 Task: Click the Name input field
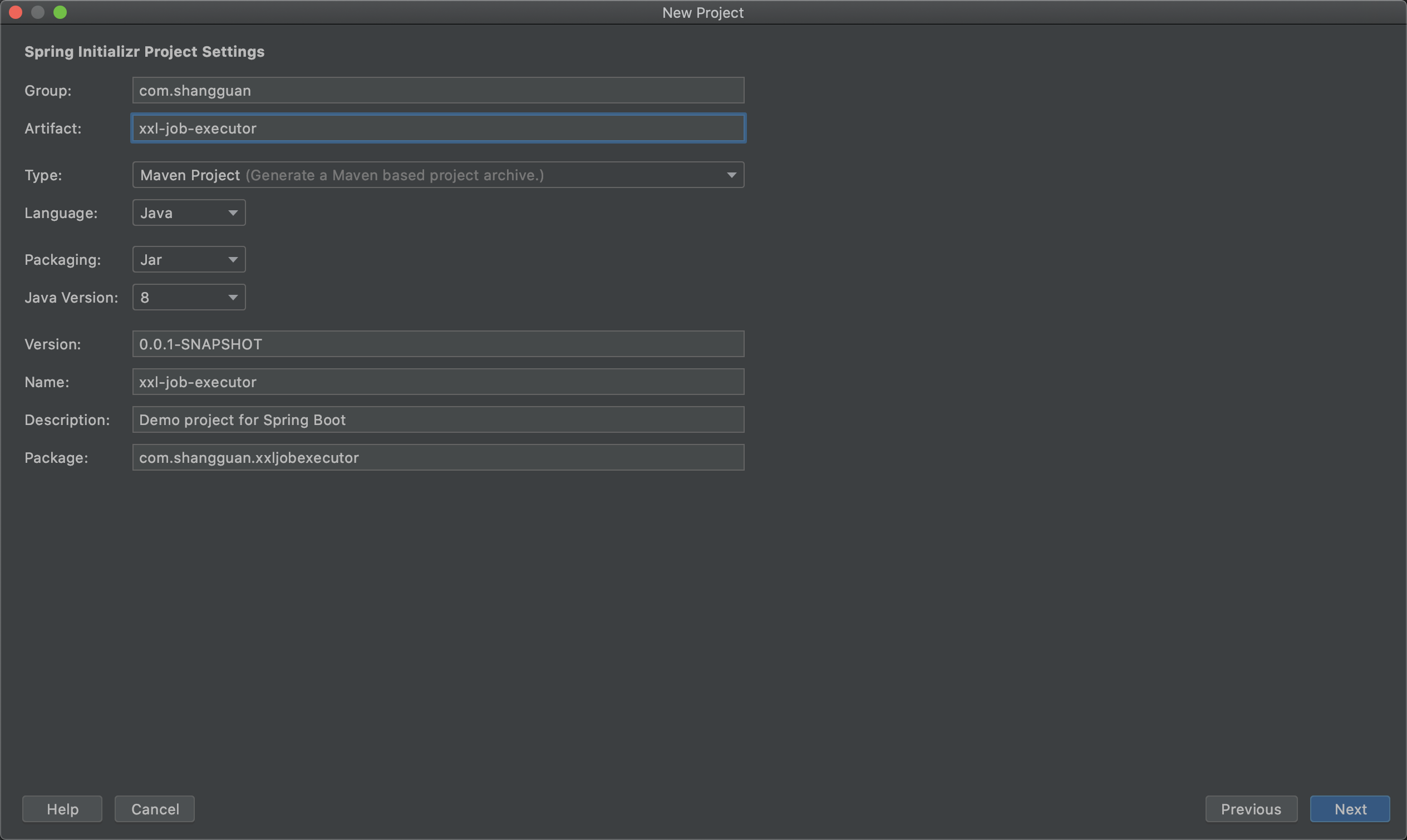[x=438, y=382]
